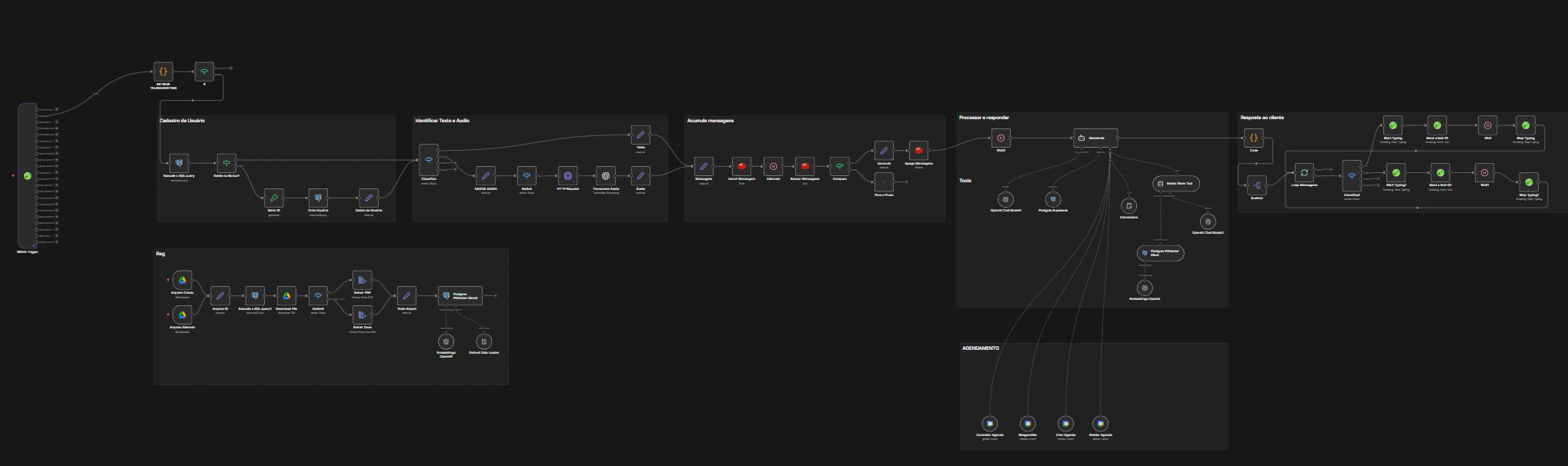Screen dimensions: 1568x466
Task: Select the Gerar ID key node
Action: 273,198
